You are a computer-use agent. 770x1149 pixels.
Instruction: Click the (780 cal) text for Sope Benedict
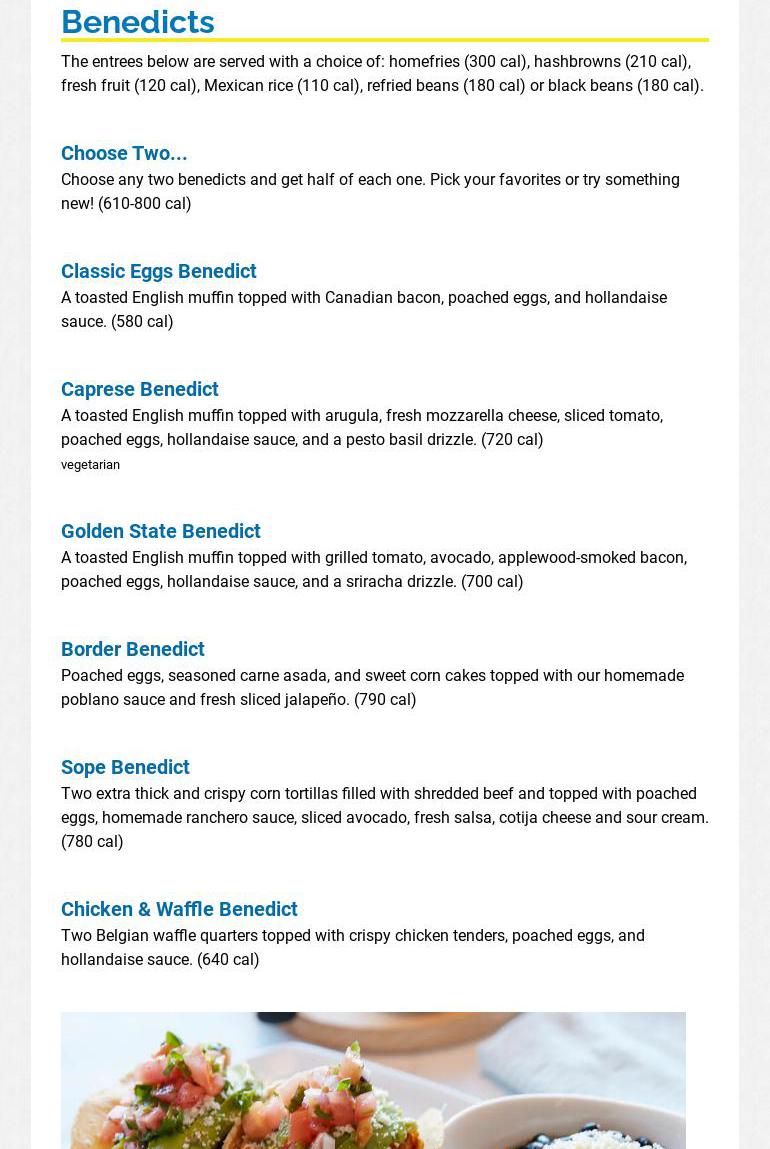(x=92, y=842)
